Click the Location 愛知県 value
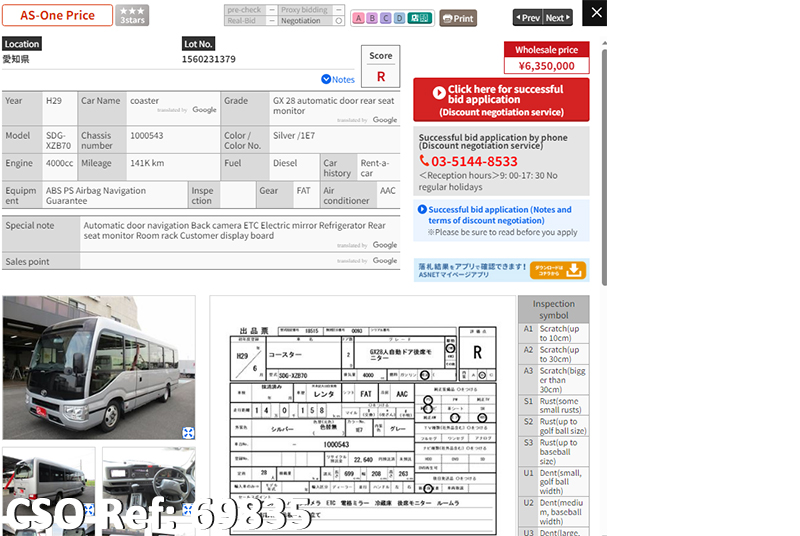 (x=16, y=59)
